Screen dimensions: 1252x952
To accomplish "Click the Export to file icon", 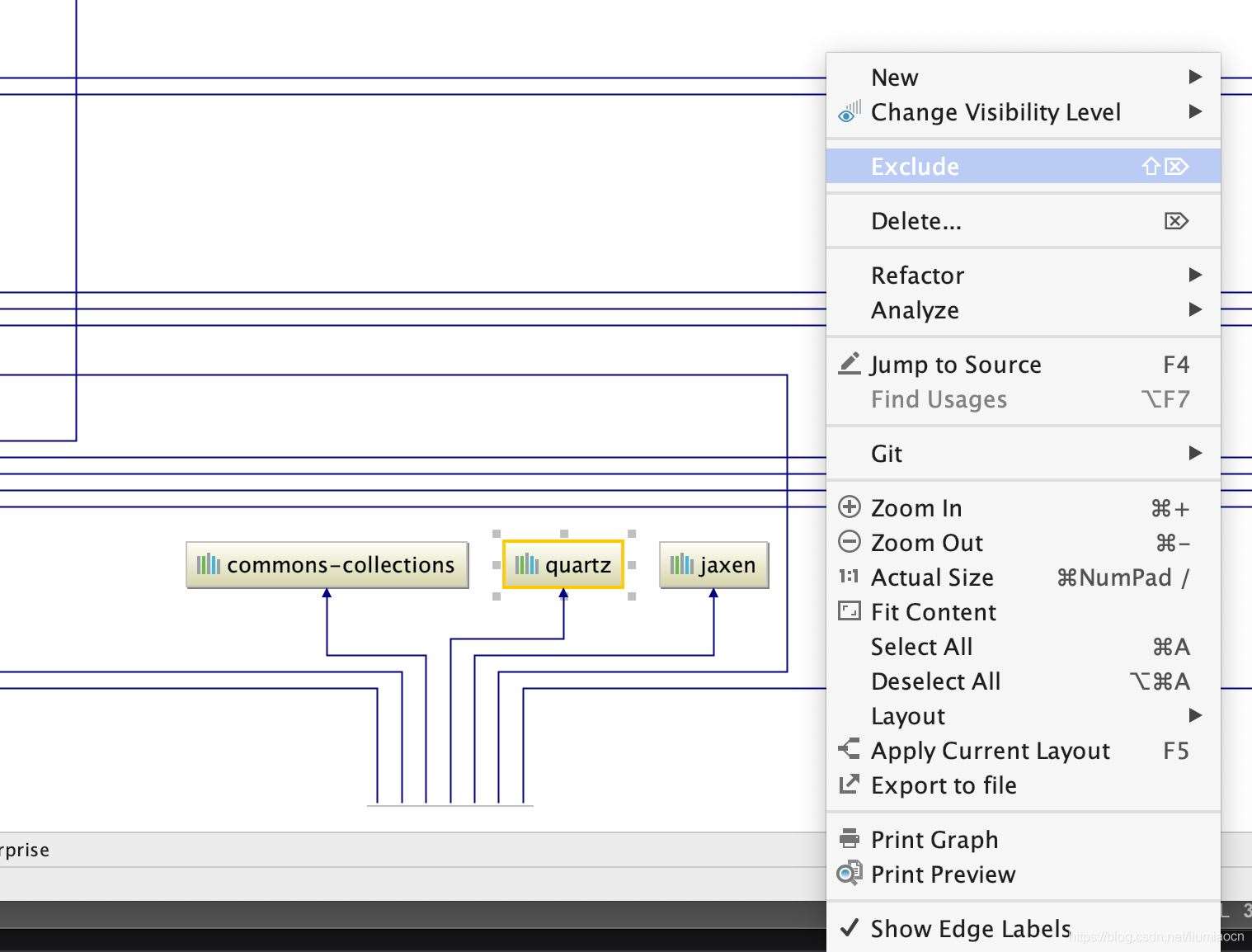I will coord(849,785).
